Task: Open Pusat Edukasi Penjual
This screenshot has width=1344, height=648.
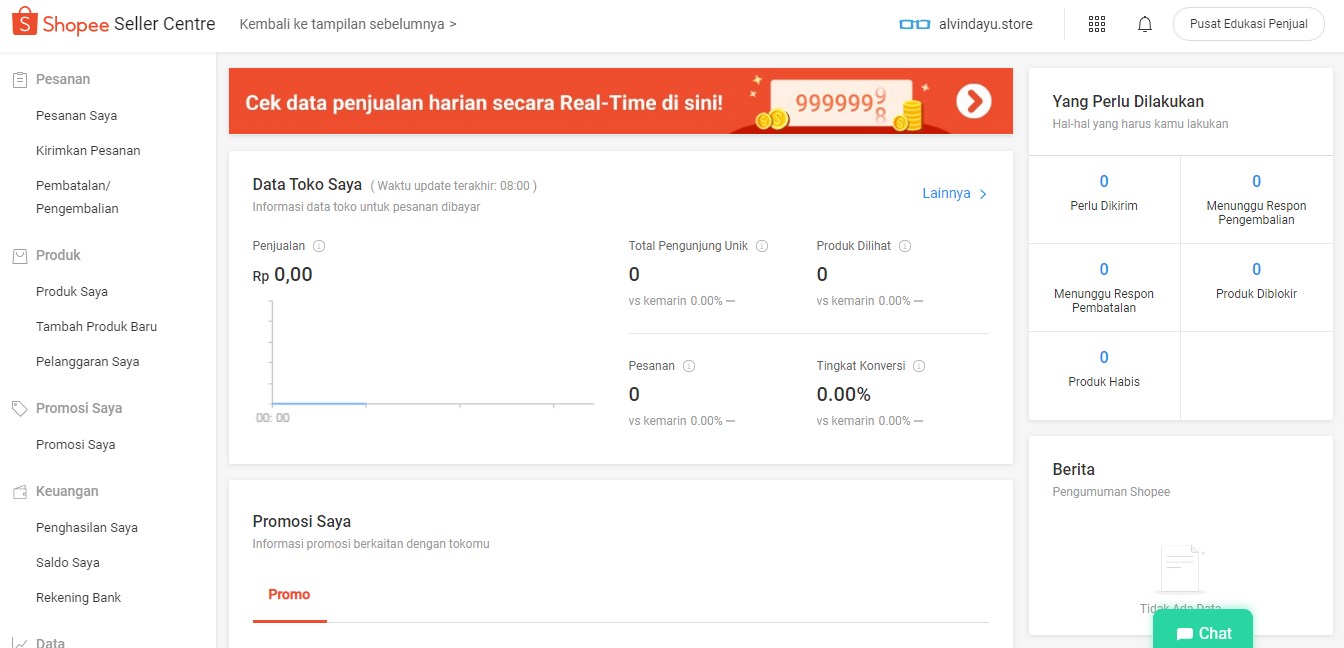Action: (x=1248, y=24)
